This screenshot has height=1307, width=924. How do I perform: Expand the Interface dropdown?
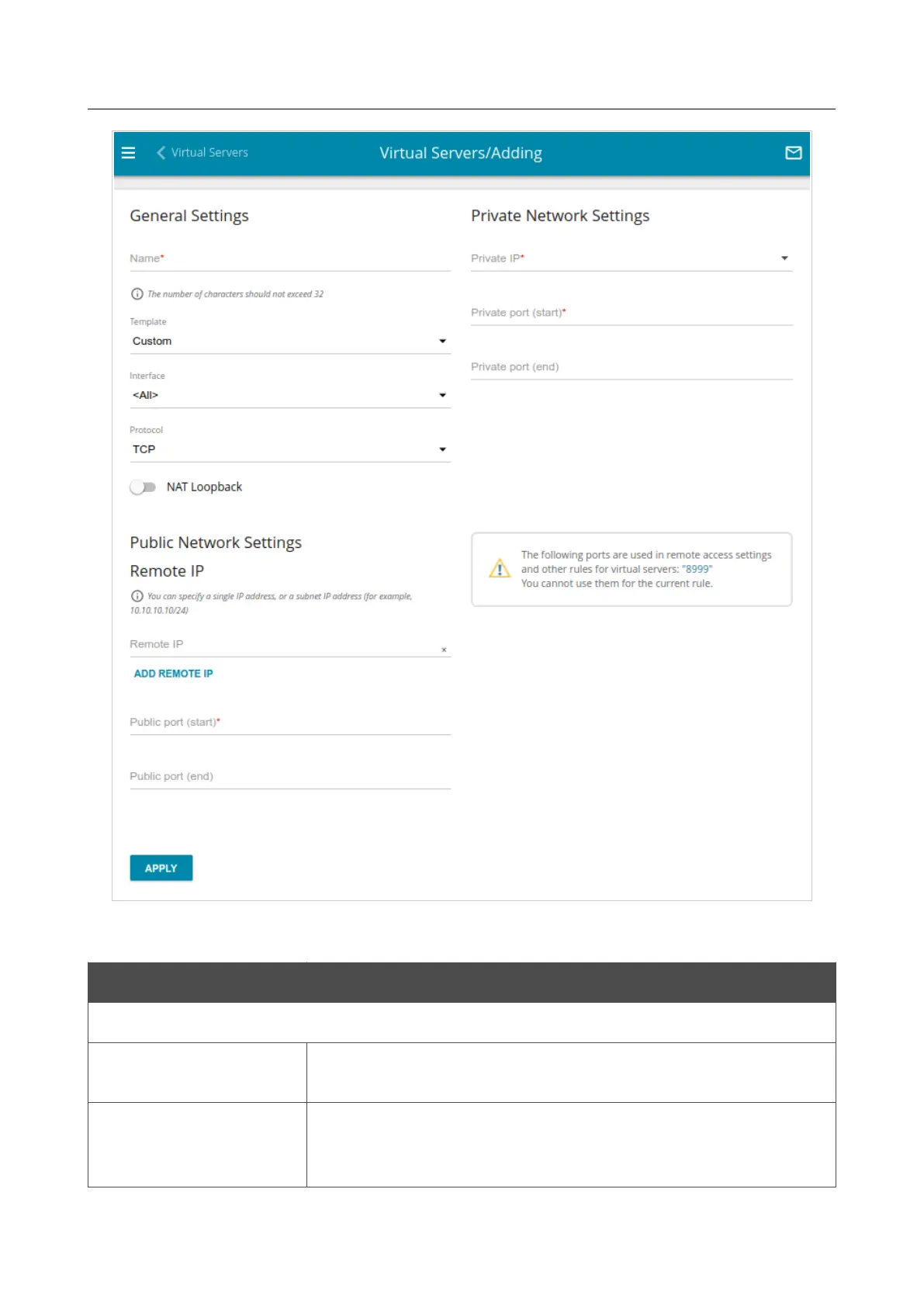[289, 396]
